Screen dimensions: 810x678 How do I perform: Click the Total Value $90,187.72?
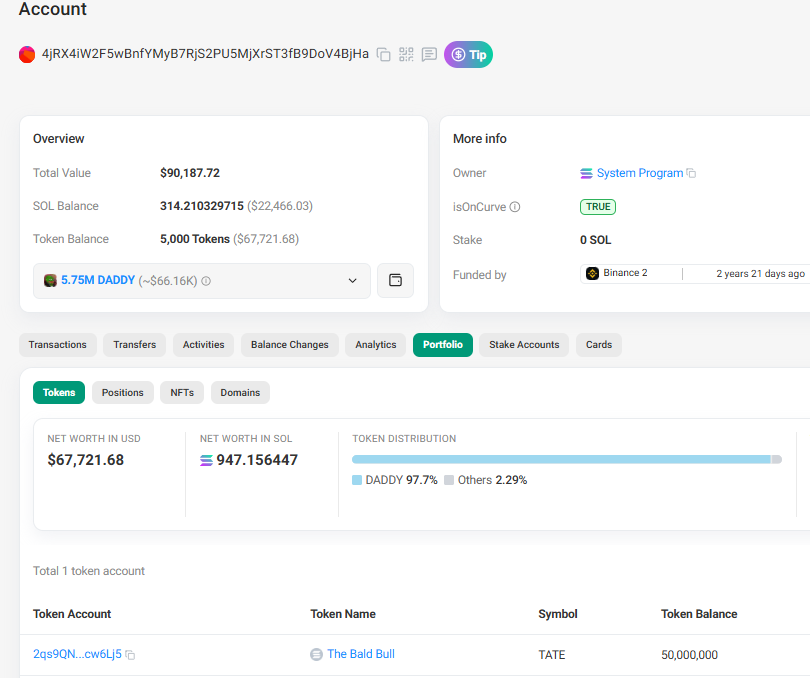[x=190, y=173]
